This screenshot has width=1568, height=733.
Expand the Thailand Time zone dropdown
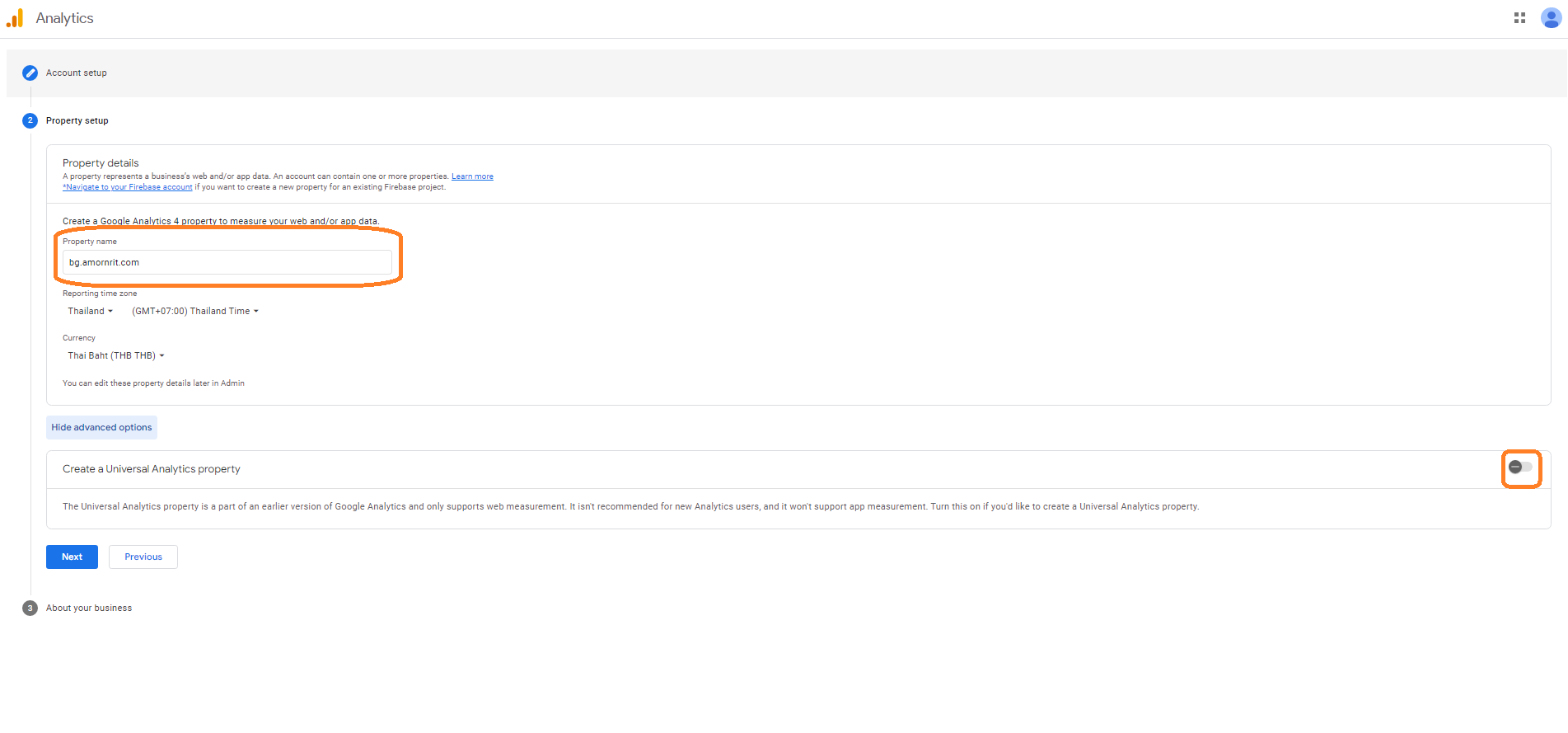pyautogui.click(x=194, y=311)
